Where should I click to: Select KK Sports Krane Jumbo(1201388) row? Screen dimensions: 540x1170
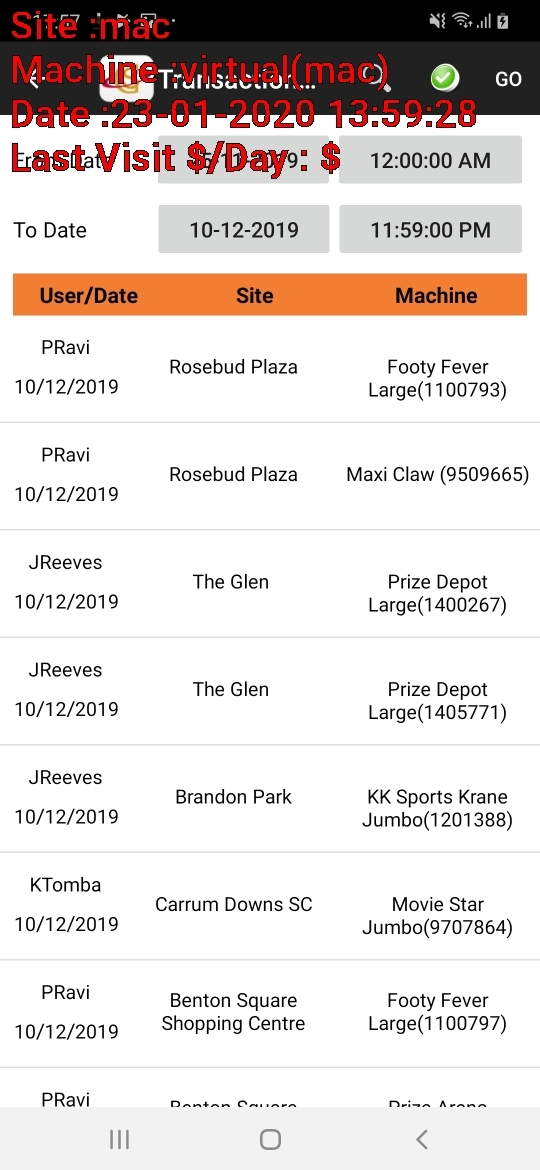pyautogui.click(x=270, y=798)
